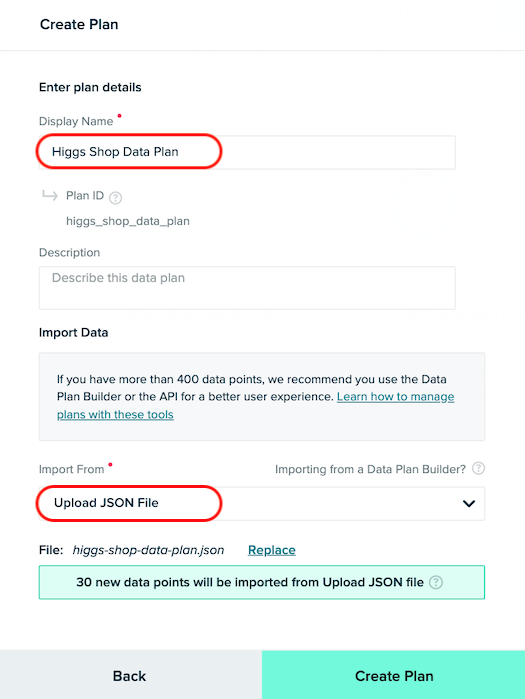Follow the Learn how to manage plans link

255,405
